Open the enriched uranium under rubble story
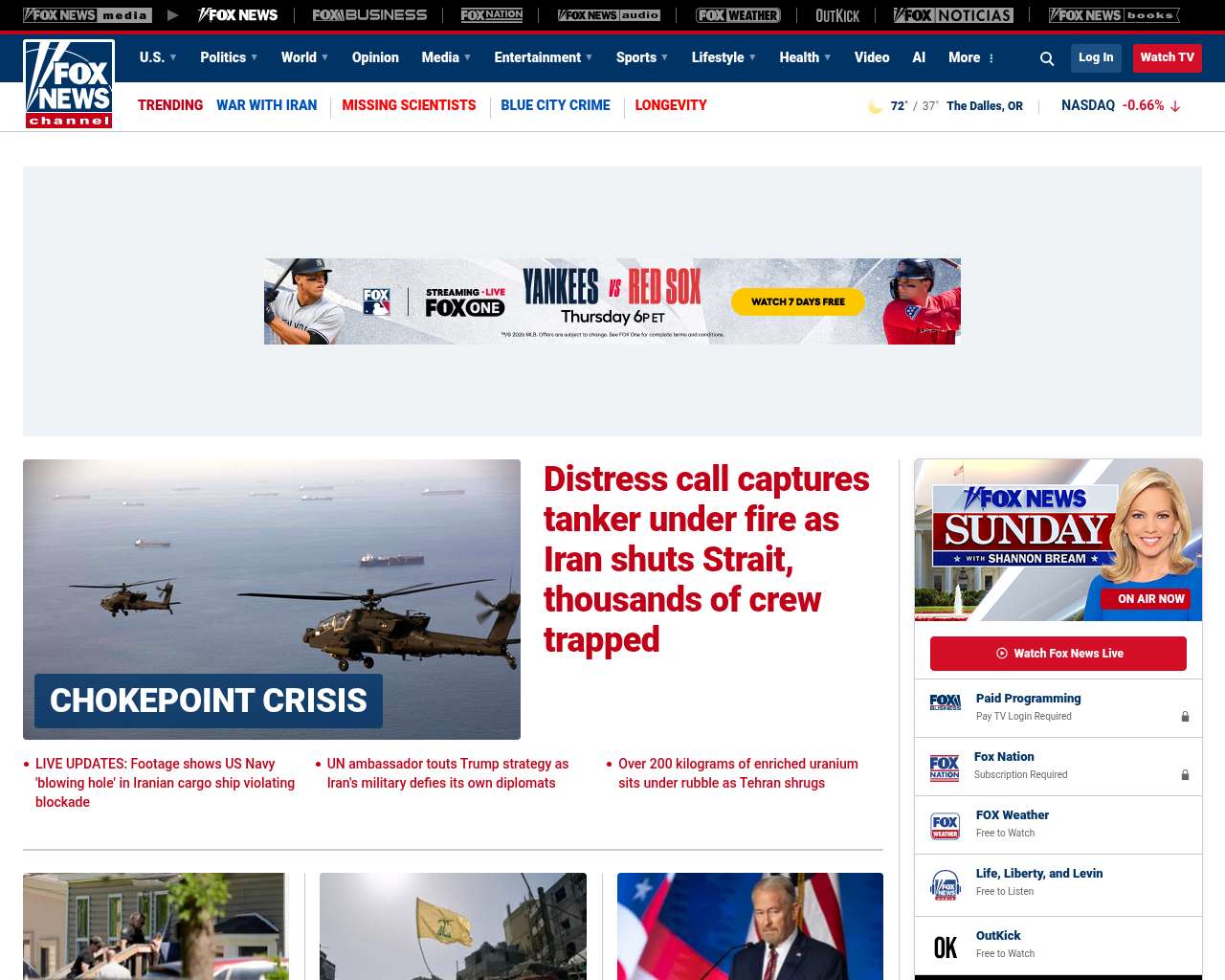Screen dimensions: 1225x980 738,773
